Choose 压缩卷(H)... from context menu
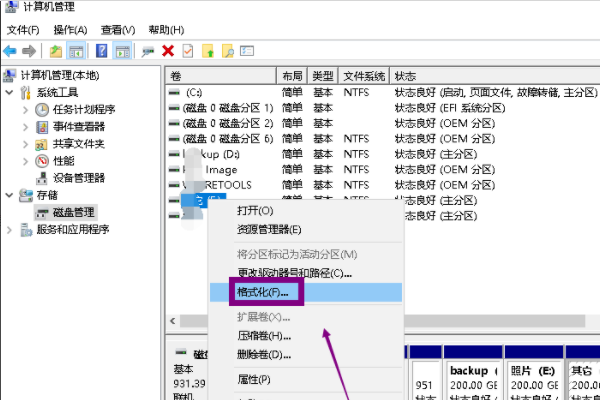This screenshot has height=400, width=600. (264, 336)
